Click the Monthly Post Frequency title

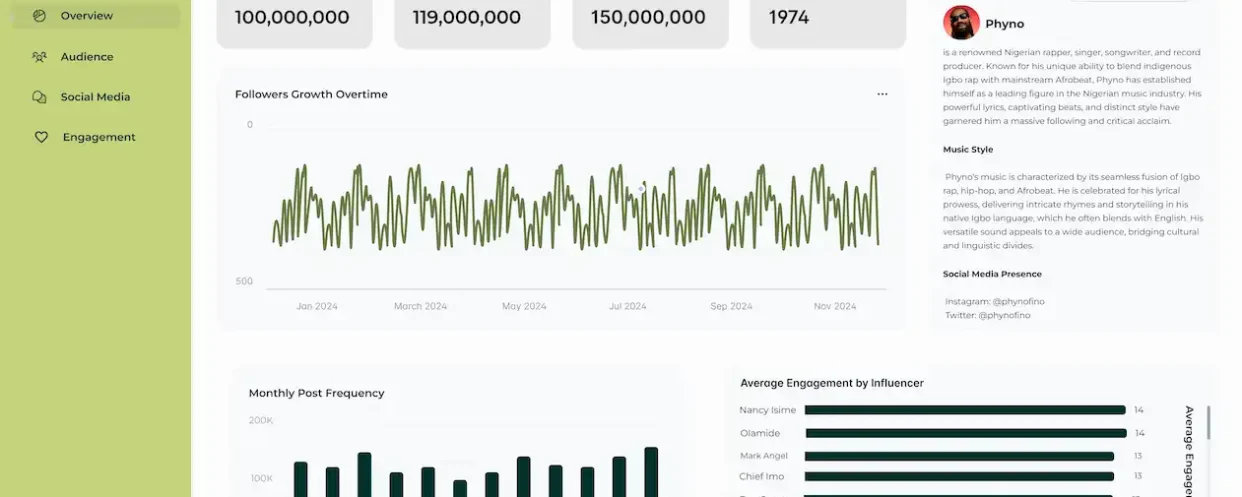(x=316, y=393)
